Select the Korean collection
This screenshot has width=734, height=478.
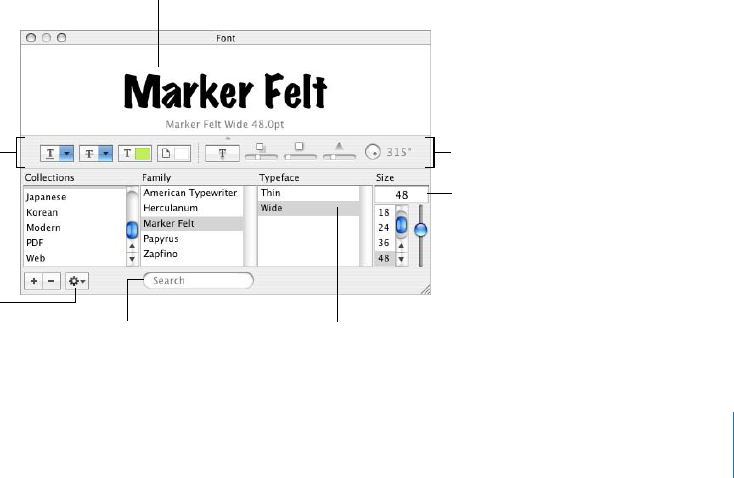(x=75, y=212)
